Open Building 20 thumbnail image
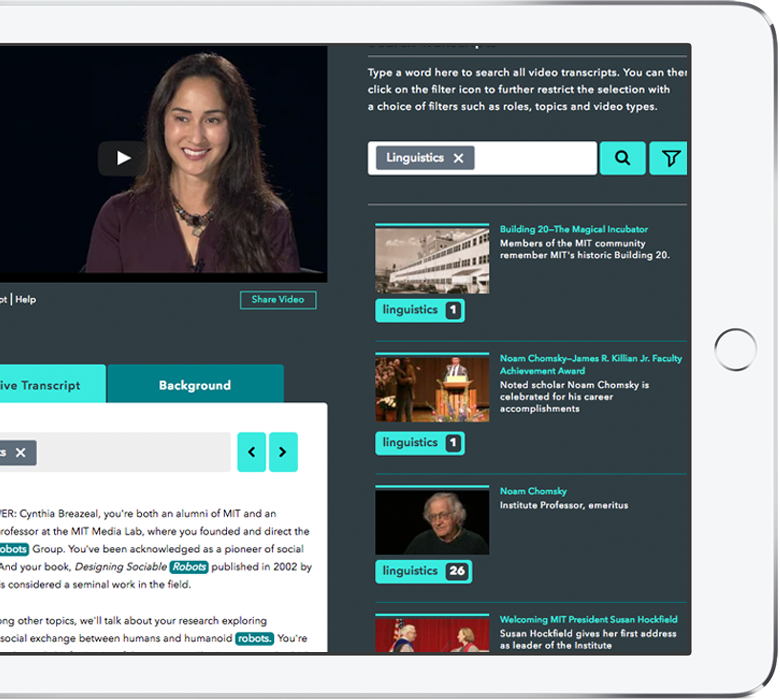 click(x=432, y=259)
